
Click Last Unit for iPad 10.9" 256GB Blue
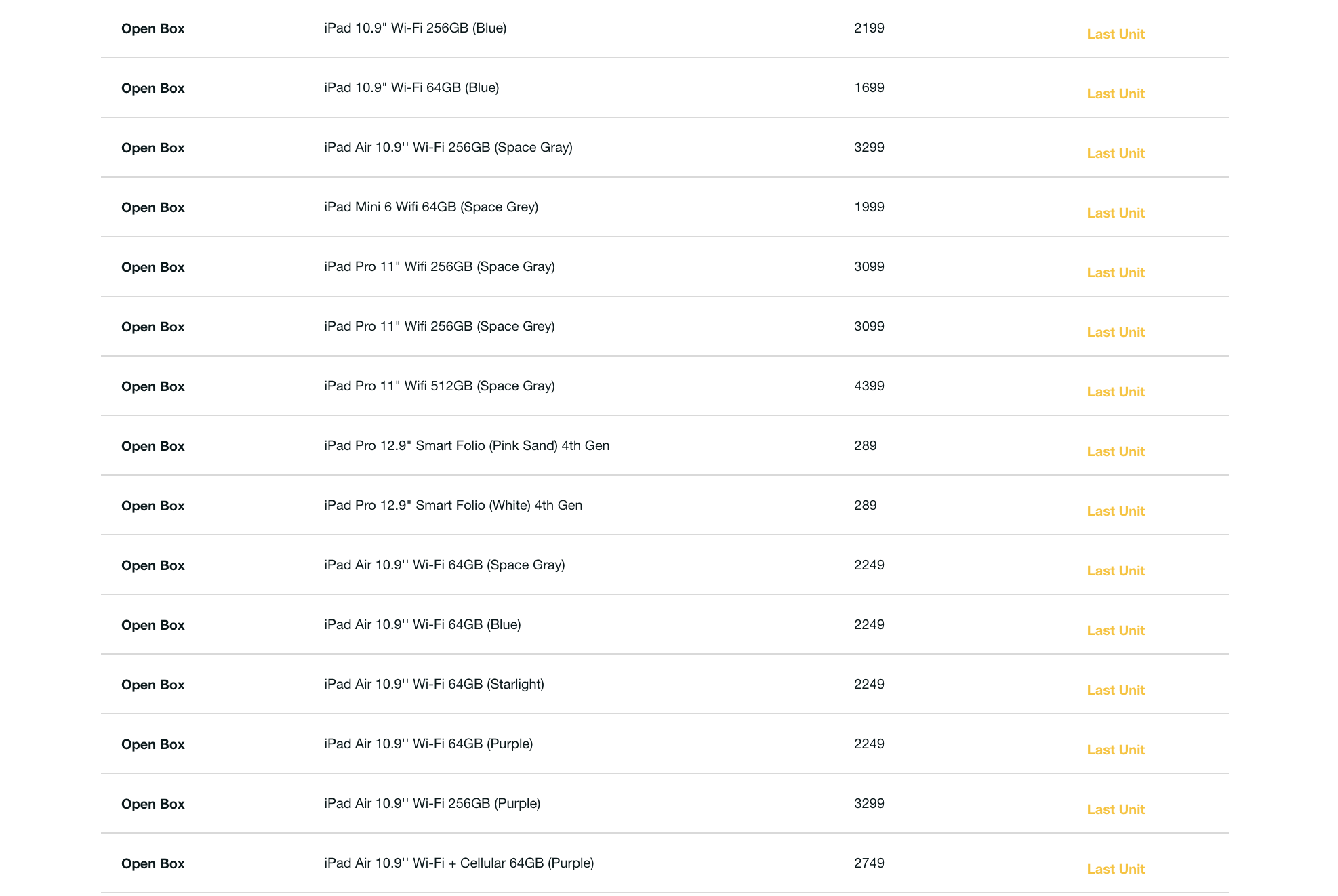point(1115,34)
